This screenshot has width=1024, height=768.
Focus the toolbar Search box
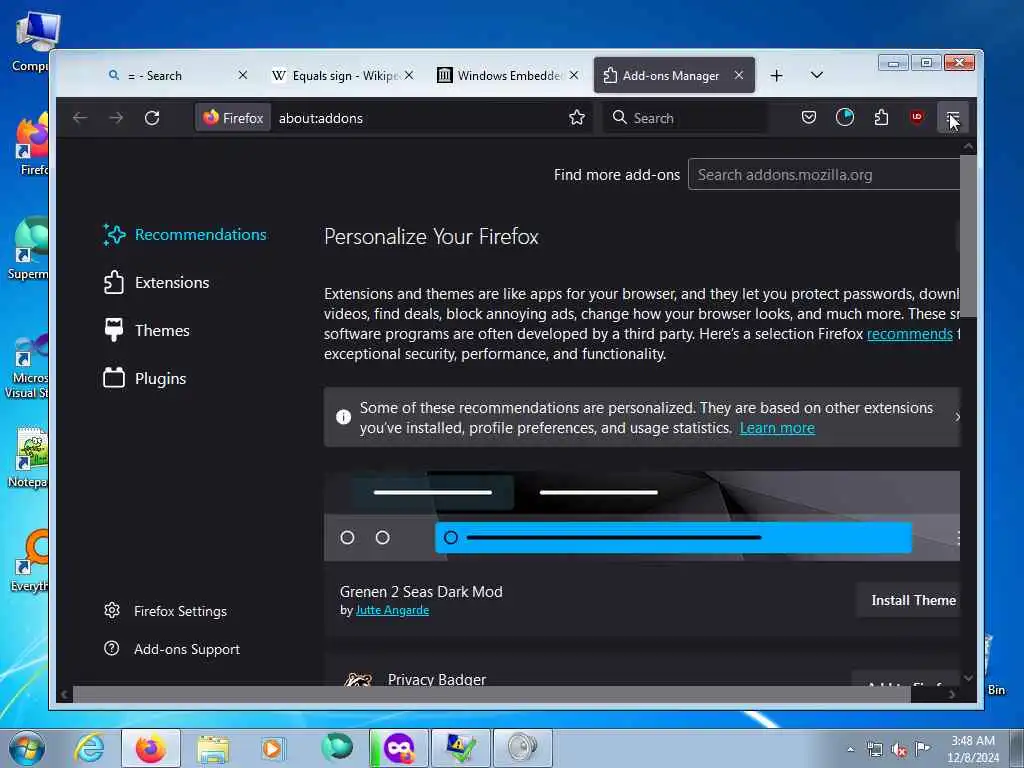[684, 118]
